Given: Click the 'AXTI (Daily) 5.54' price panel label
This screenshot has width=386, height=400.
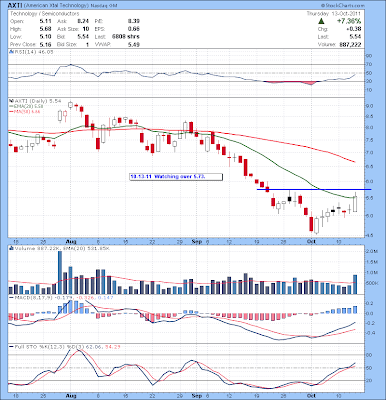Looking at the screenshot, I should (37, 101).
